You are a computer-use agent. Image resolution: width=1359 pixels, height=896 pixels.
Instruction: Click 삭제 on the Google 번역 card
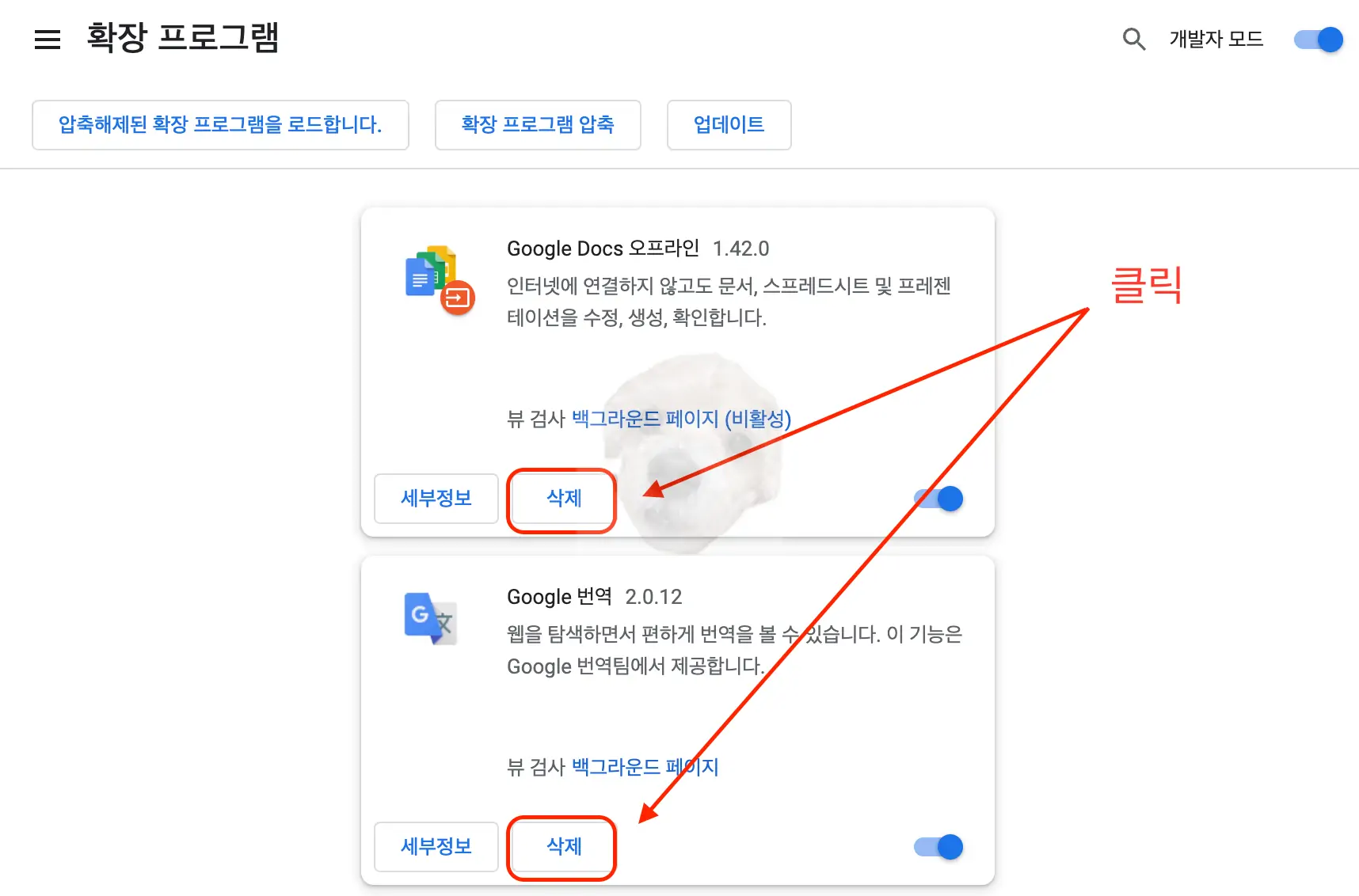tap(561, 847)
